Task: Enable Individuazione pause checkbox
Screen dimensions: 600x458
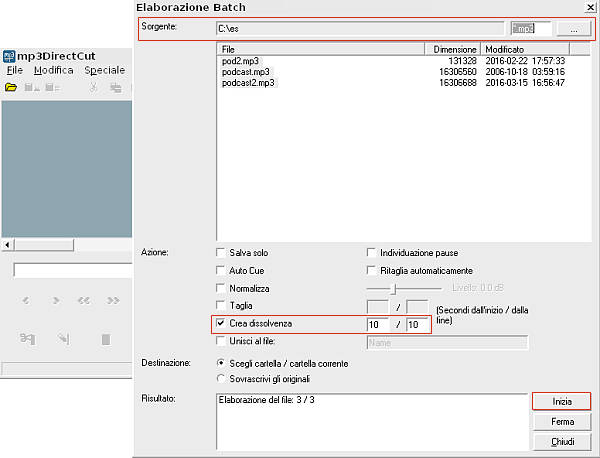Action: [x=372, y=253]
